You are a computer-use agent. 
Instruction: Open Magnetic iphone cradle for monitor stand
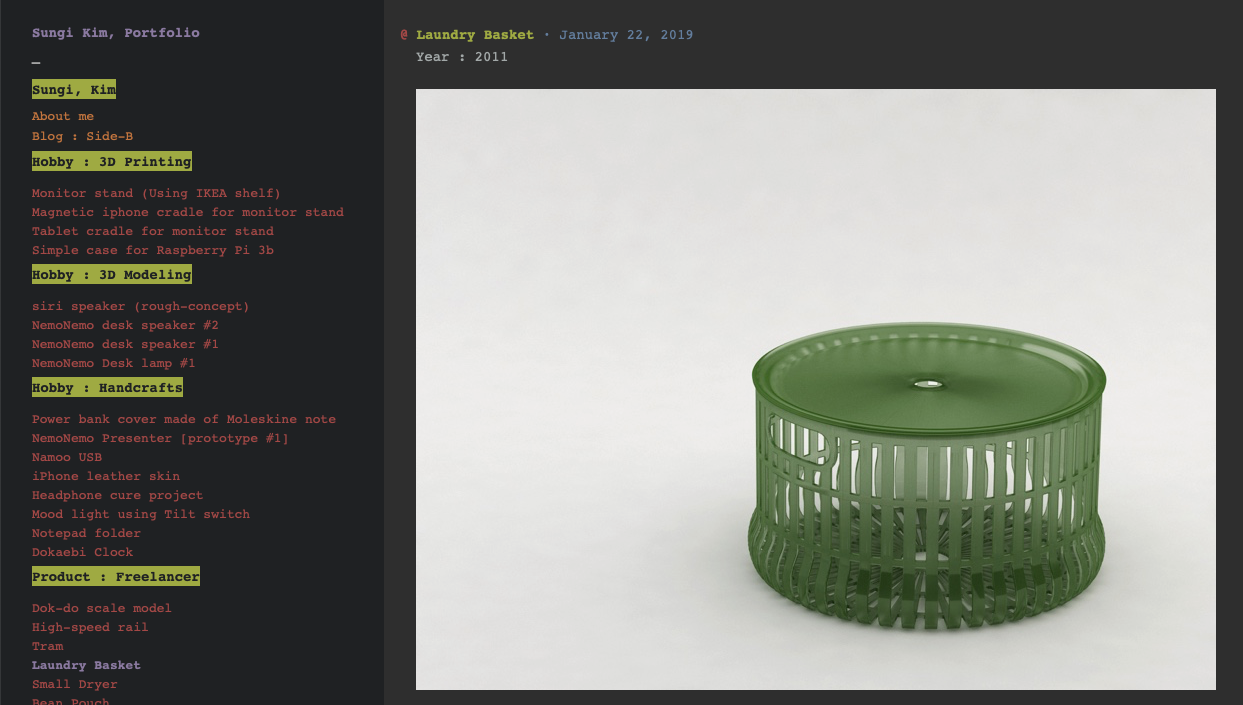188,212
